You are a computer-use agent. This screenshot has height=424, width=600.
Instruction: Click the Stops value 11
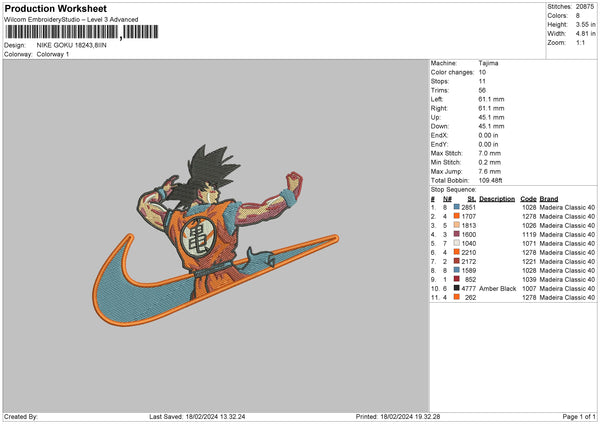click(x=482, y=81)
